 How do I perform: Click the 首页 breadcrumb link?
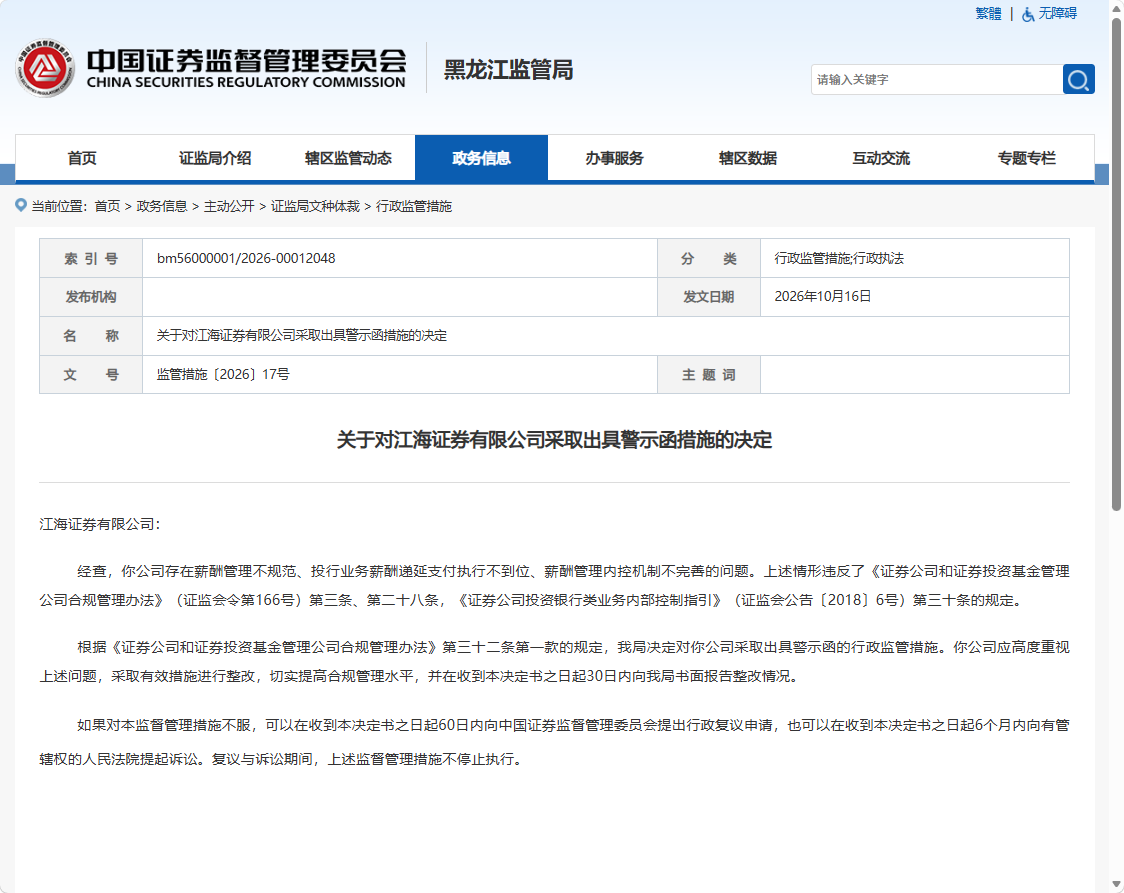[108, 206]
